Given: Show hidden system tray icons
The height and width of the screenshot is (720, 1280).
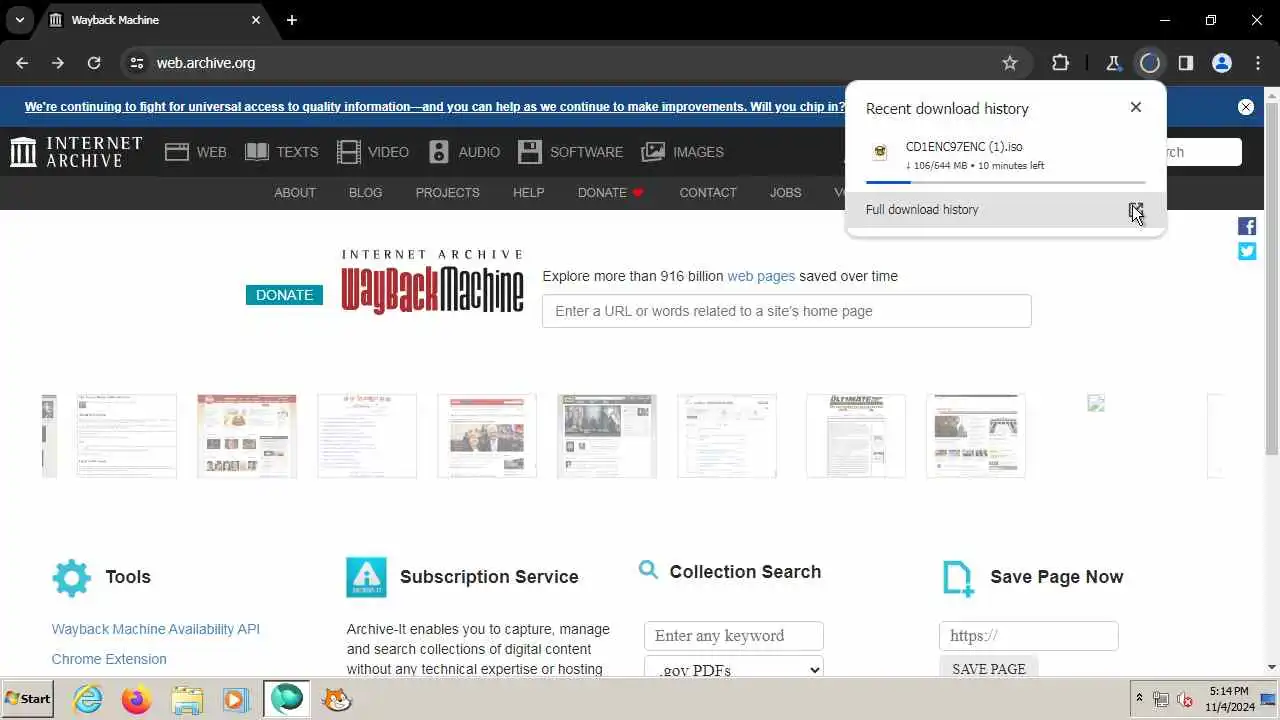Looking at the screenshot, I should (1139, 699).
